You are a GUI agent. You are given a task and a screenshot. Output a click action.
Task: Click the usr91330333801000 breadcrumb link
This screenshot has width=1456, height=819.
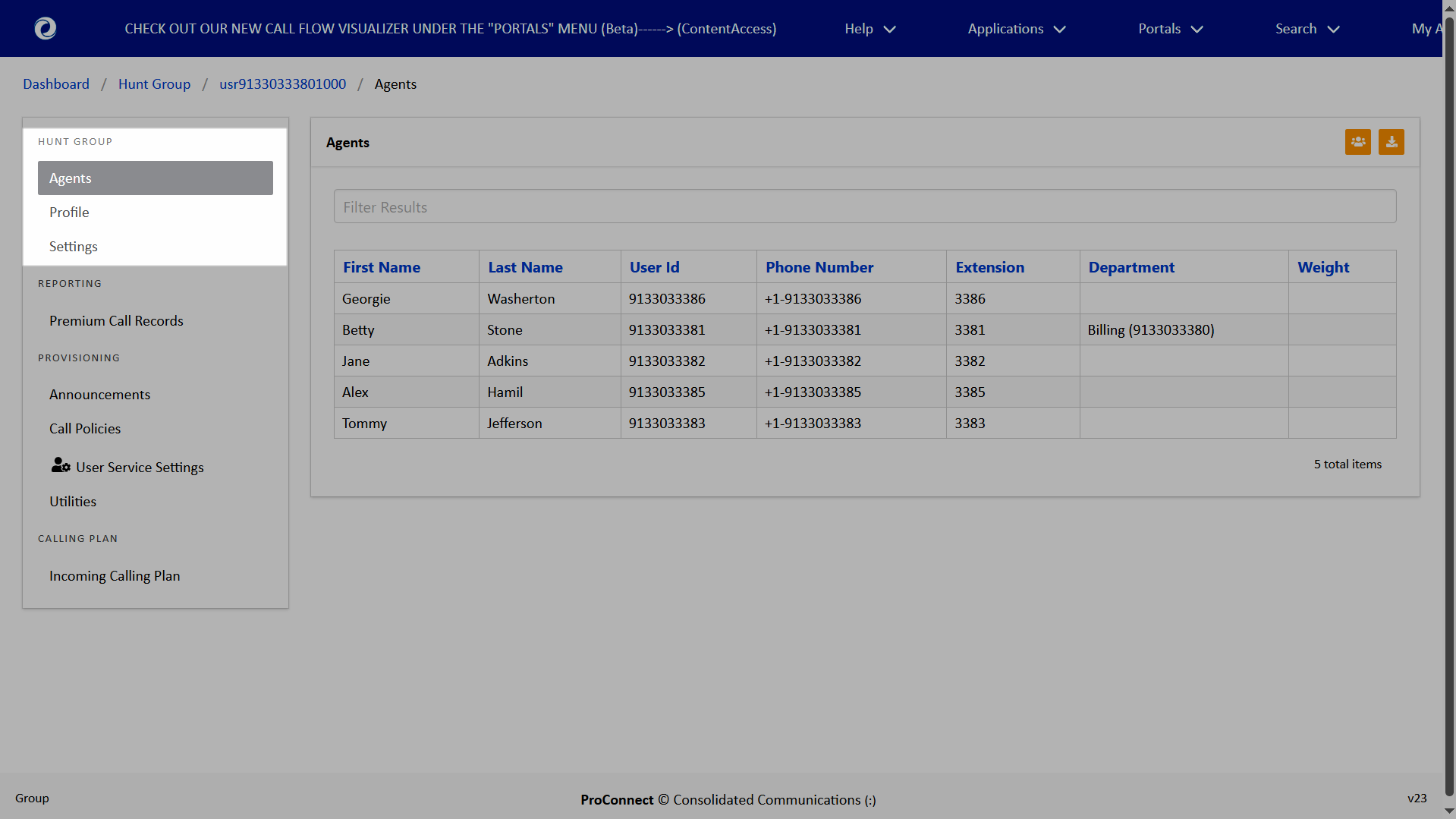coord(282,84)
